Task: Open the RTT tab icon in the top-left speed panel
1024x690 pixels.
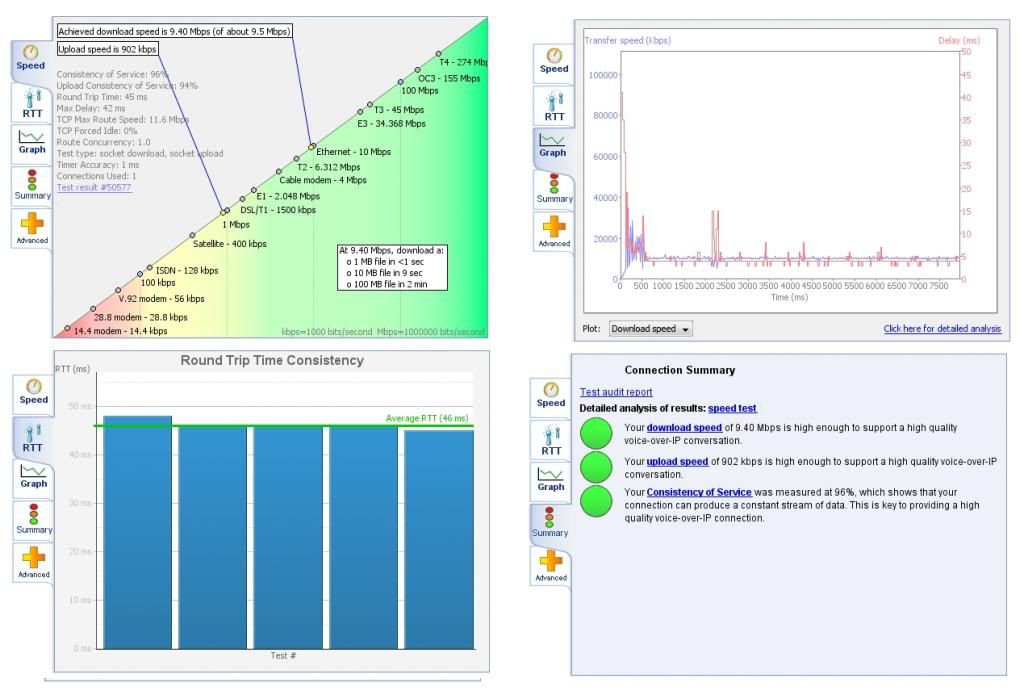Action: pyautogui.click(x=32, y=104)
